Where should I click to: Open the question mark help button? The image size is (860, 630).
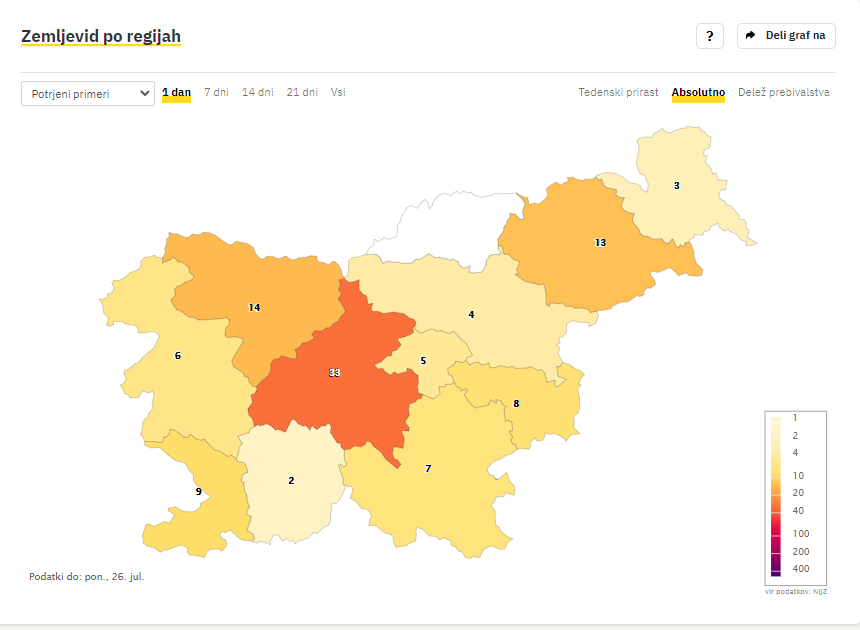[x=710, y=36]
